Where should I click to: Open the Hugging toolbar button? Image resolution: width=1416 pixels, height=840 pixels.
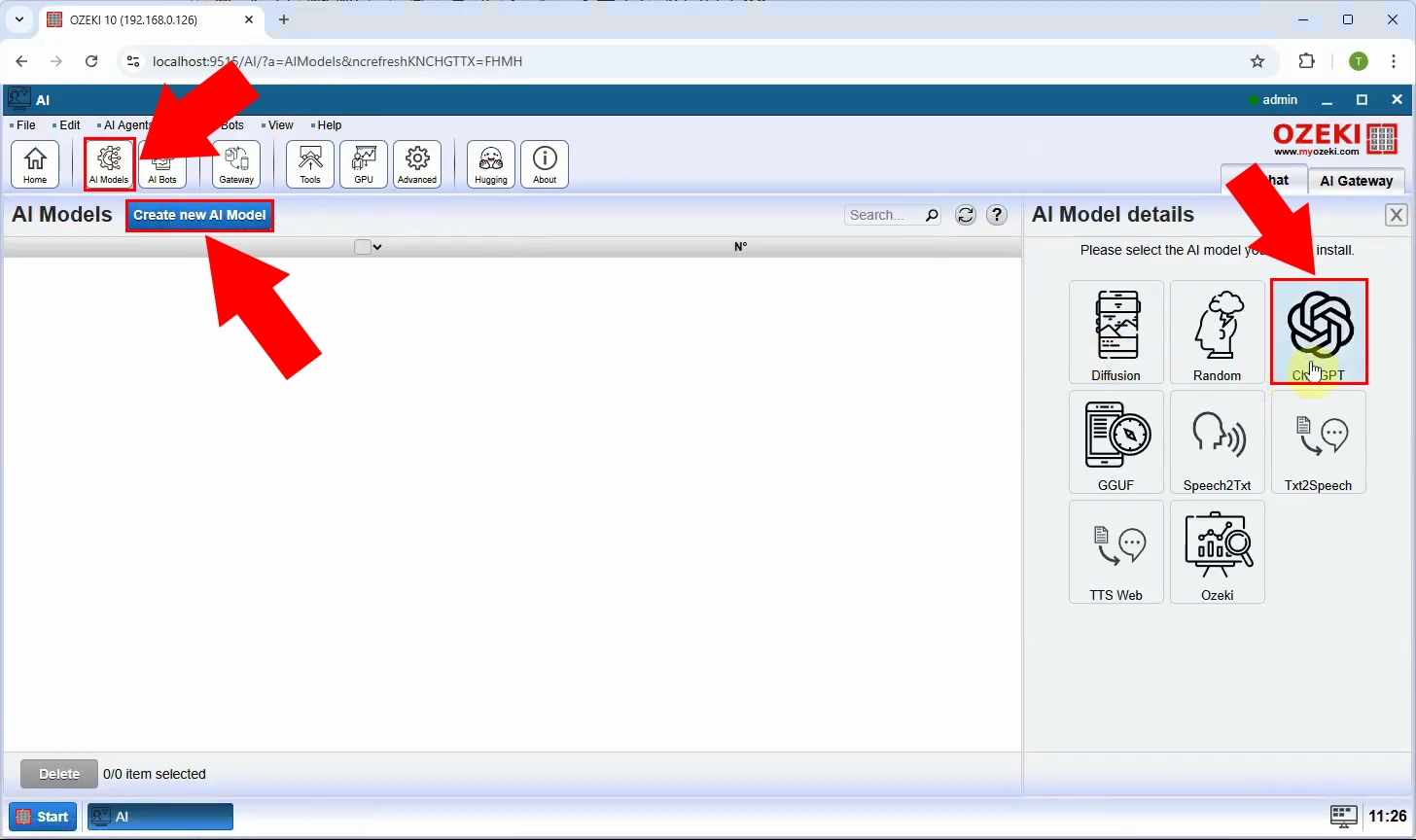click(x=491, y=164)
